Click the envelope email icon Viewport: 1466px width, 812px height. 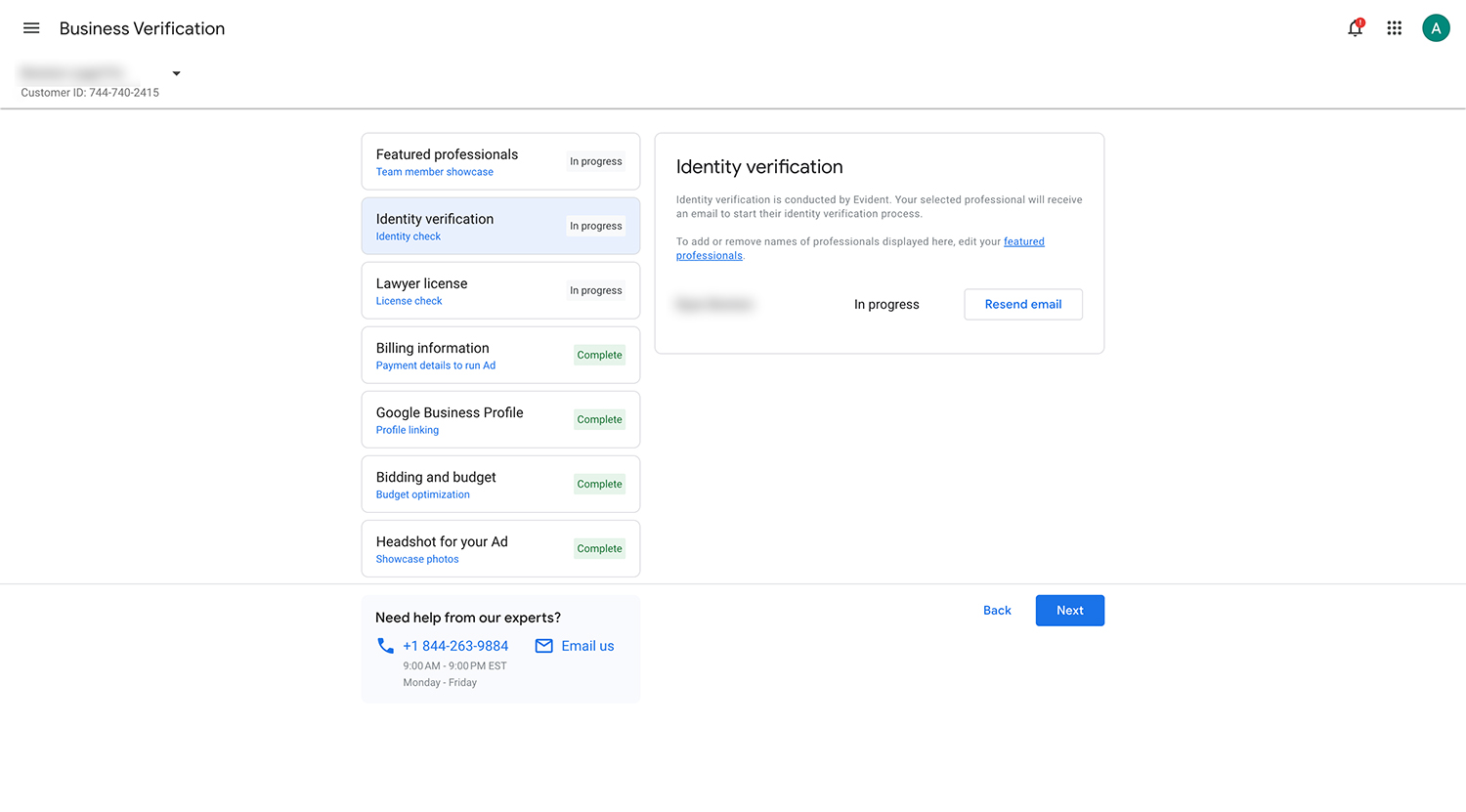pyautogui.click(x=544, y=646)
